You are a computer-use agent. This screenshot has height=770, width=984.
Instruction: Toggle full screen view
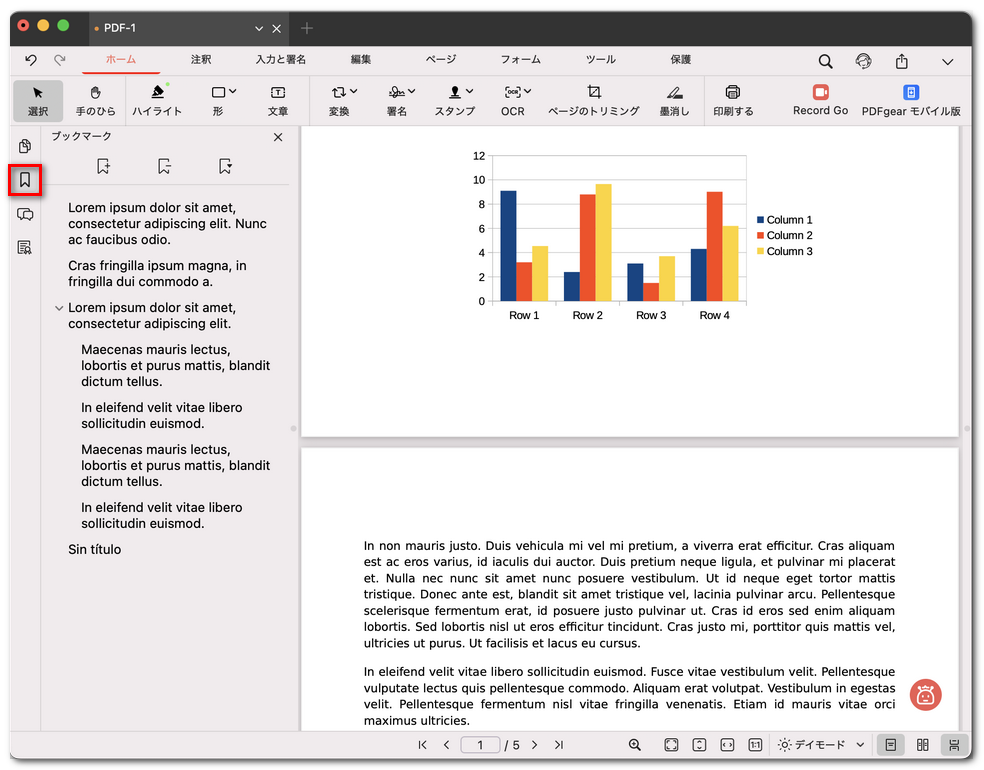671,745
